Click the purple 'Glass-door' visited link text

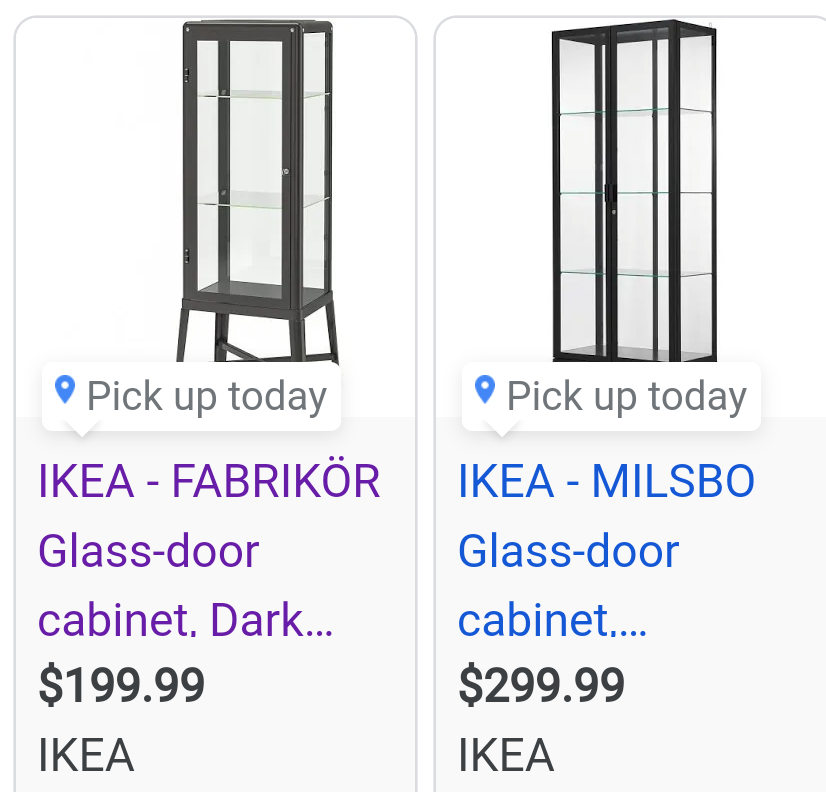(x=149, y=551)
